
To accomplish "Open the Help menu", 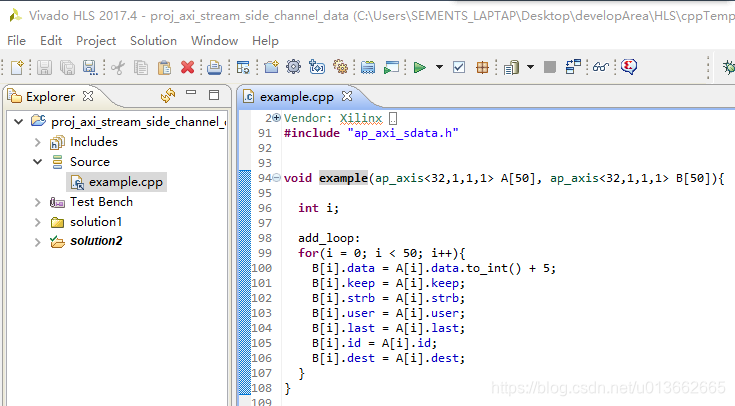I will 265,41.
